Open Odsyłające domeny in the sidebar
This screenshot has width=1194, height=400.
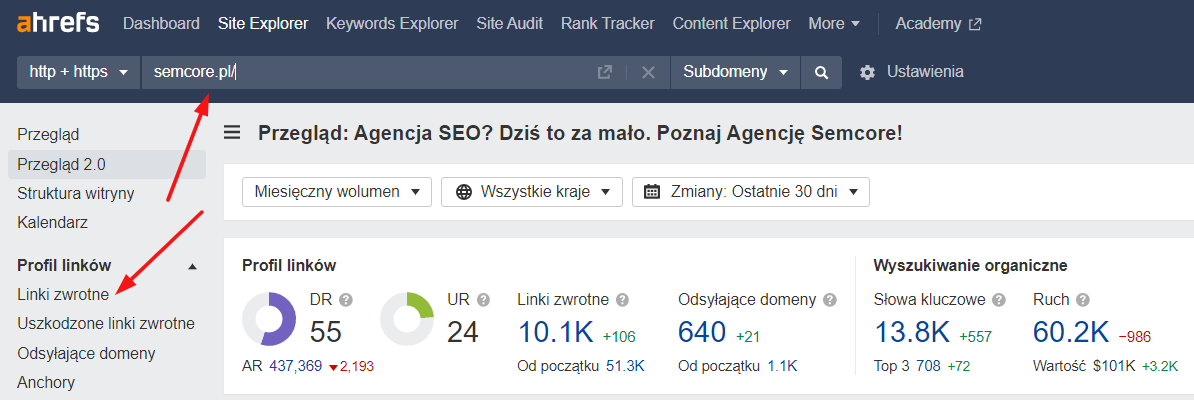[x=86, y=354]
